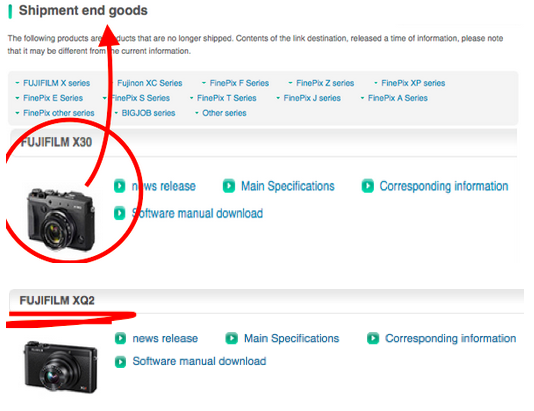The image size is (534, 411).
Task: Click green arrow icon beside X30 Corresponding information
Action: point(368,186)
